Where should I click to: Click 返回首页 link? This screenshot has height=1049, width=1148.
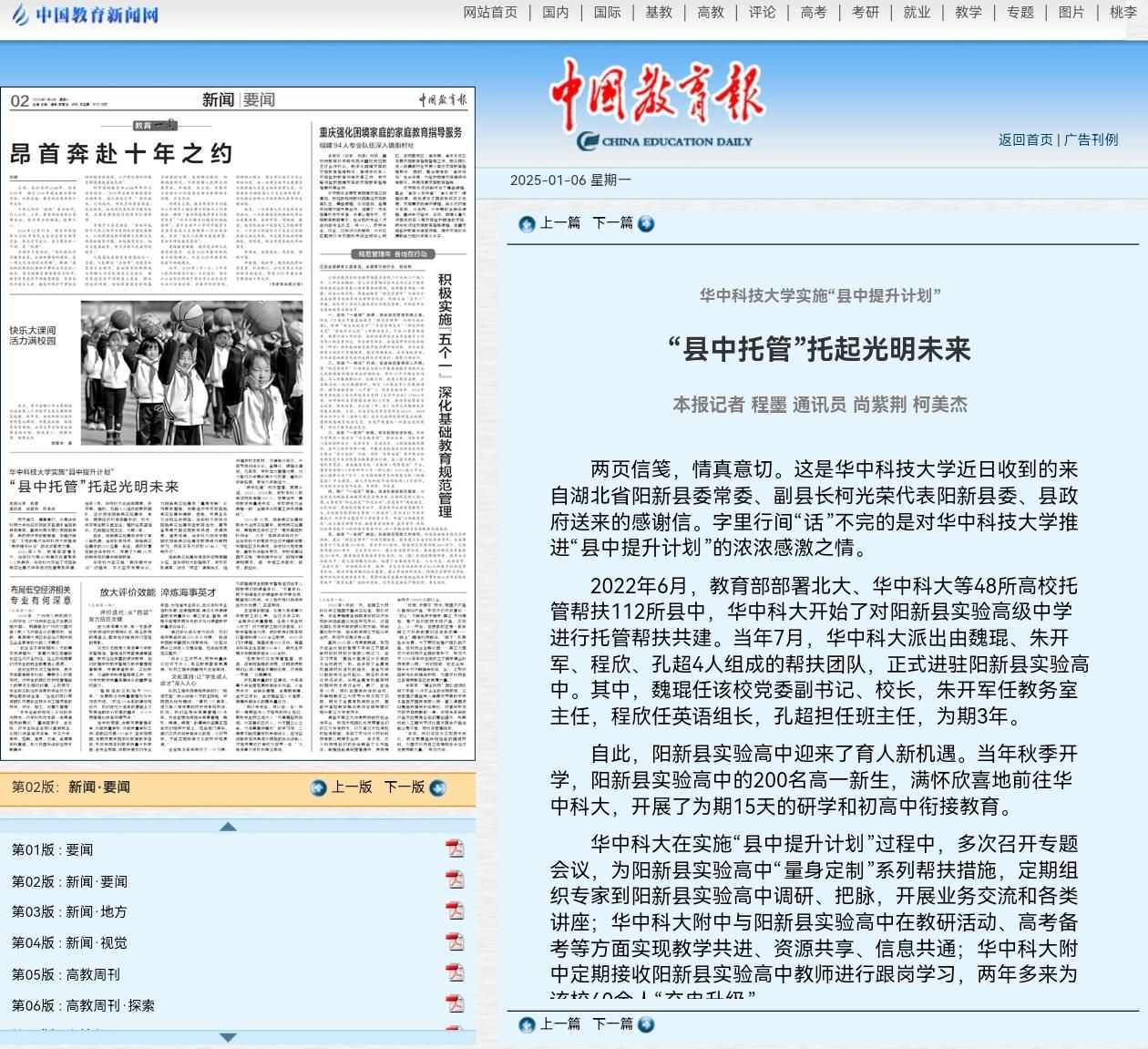point(1026,139)
